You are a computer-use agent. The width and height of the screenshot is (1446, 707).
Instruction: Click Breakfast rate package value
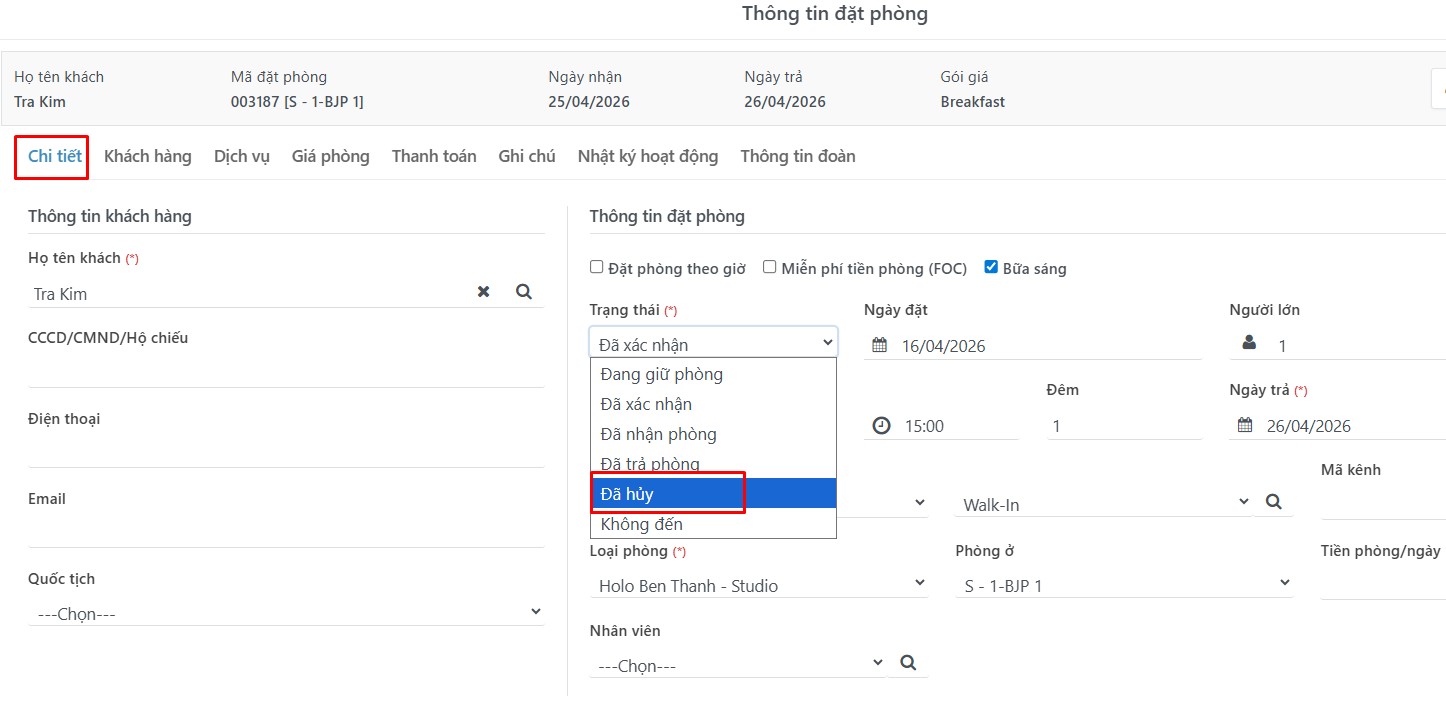(973, 102)
